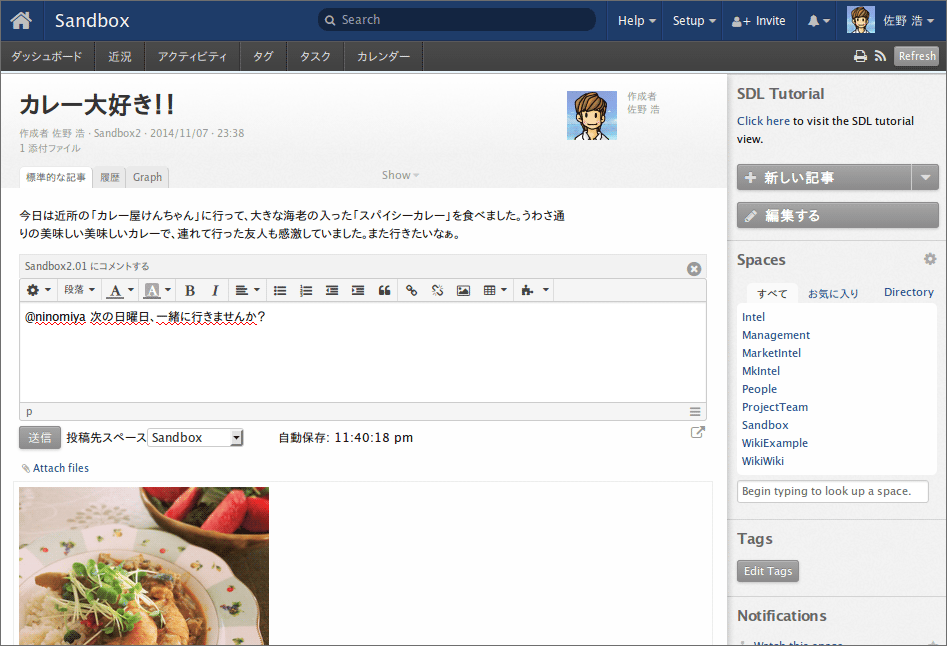Screen dimensions: 947x646
Task: Open the author's profile picture
Action: coord(592,115)
